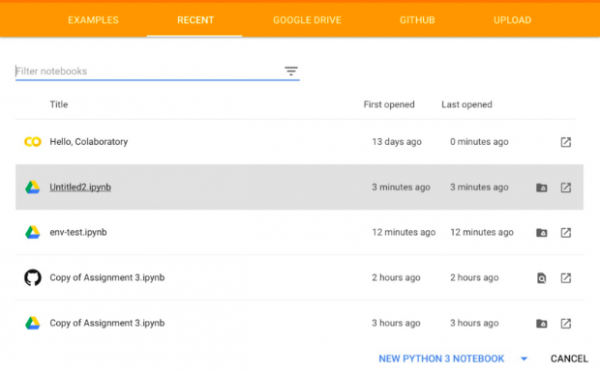This screenshot has width=600, height=373.
Task: Click the last-opened '2 hours ago' cell
Action: pos(474,277)
